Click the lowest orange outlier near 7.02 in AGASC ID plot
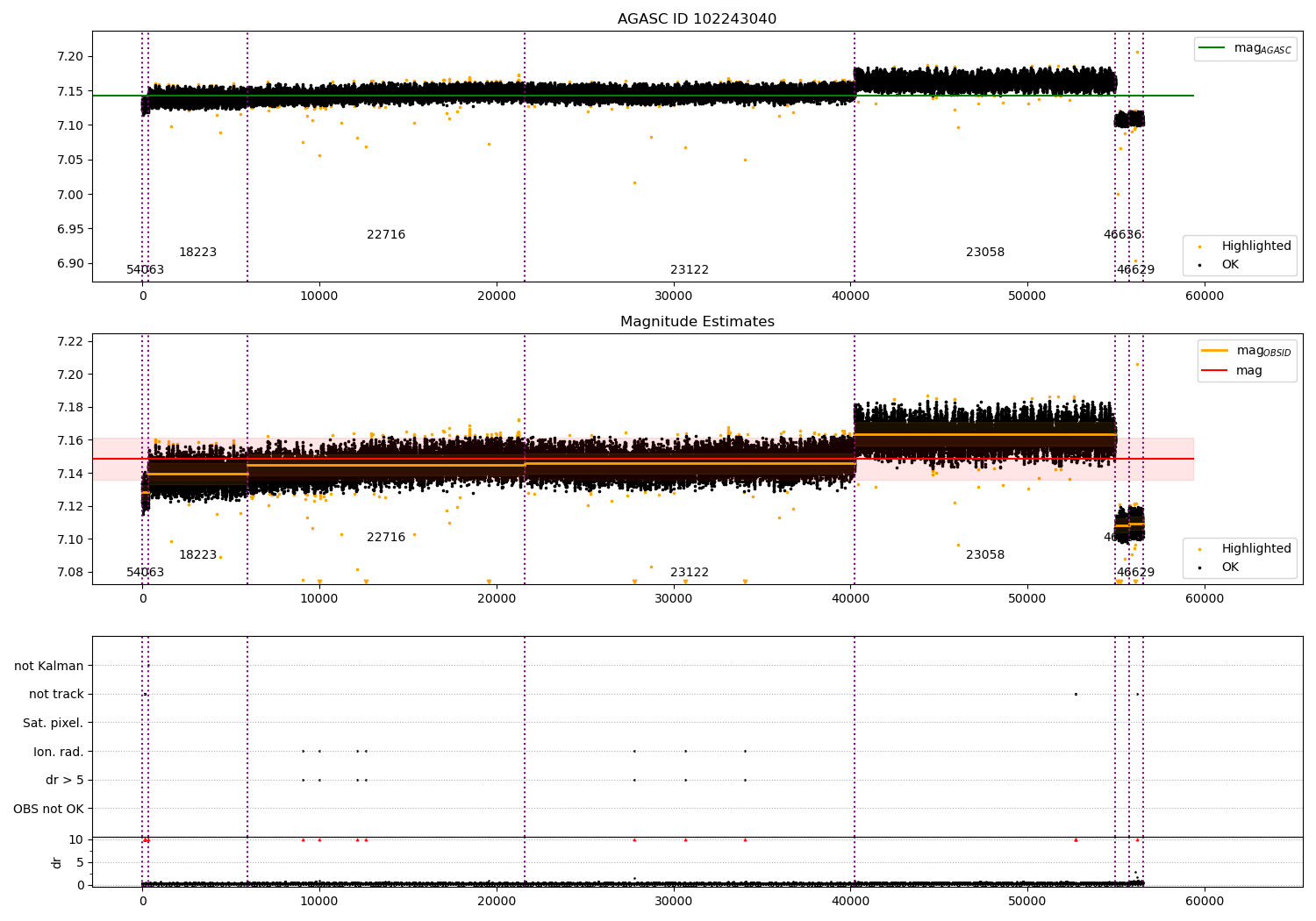This screenshot has width=1316, height=921. [x=634, y=182]
